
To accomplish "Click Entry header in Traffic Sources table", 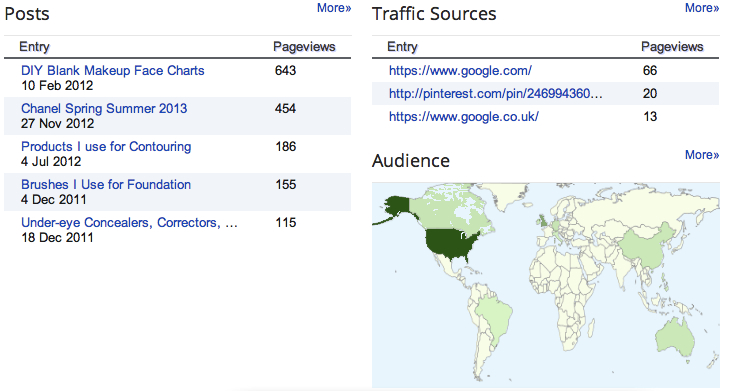I will coord(402,47).
